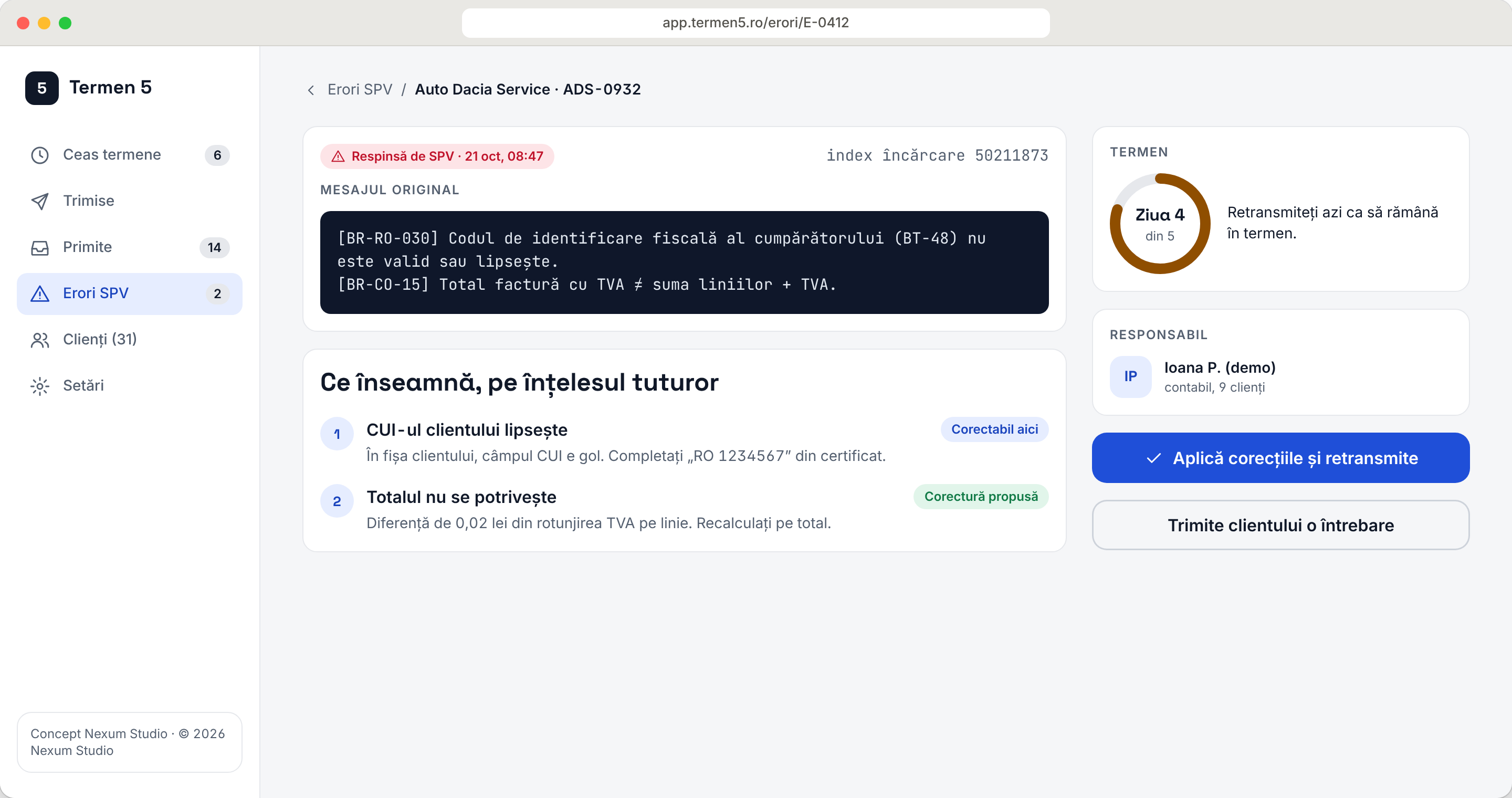
Task: Click text Retransmiteți azi ca să rămână în termen
Action: 1332,223
